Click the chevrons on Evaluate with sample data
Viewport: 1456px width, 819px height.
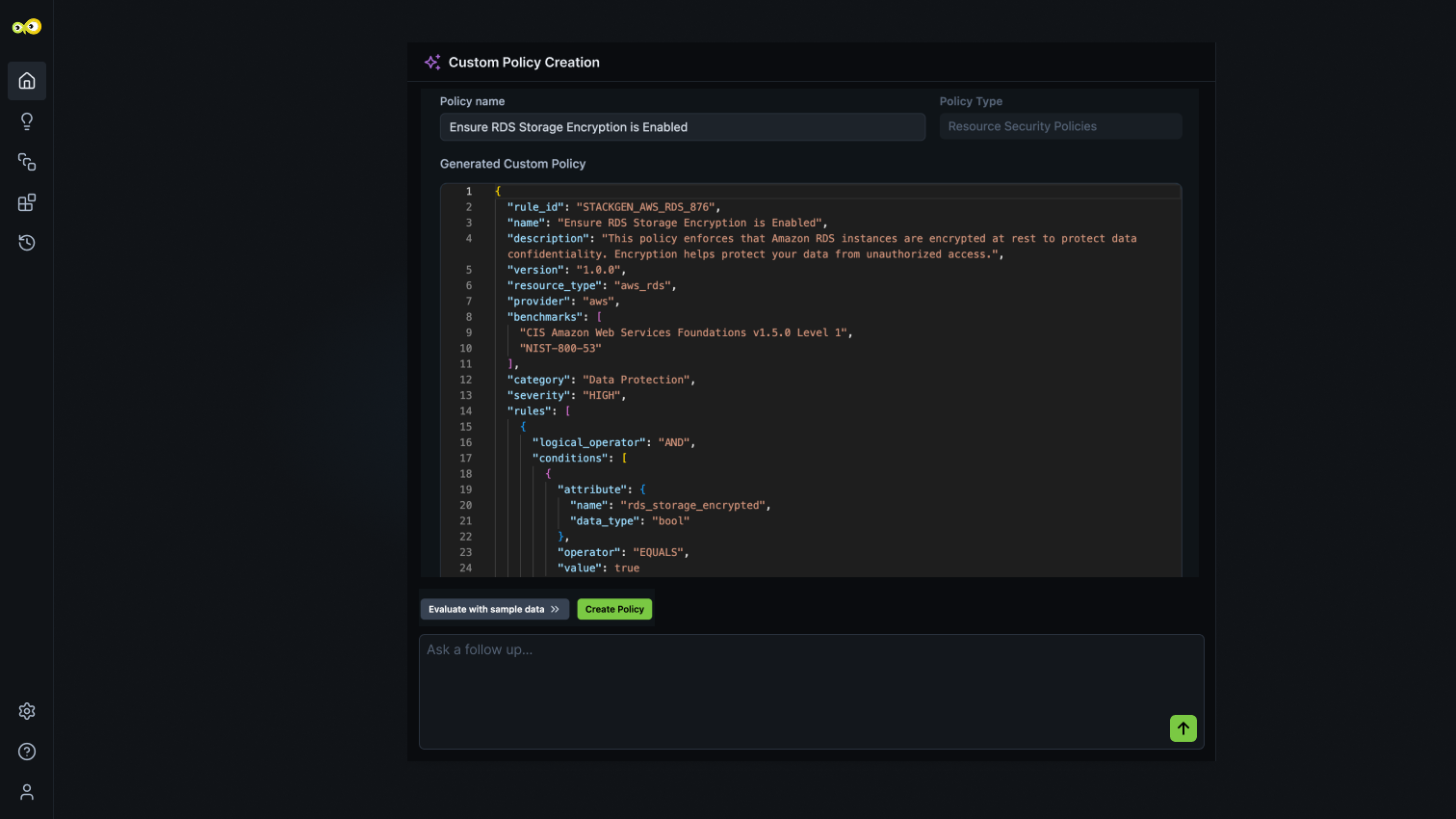[x=554, y=609]
